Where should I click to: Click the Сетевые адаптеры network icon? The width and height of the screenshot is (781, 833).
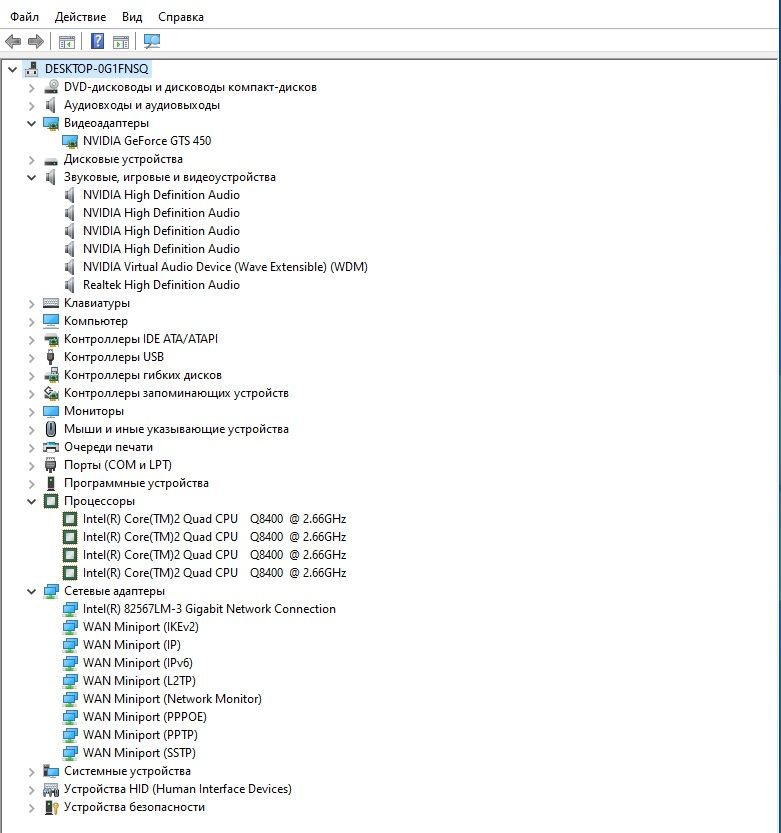(51, 591)
